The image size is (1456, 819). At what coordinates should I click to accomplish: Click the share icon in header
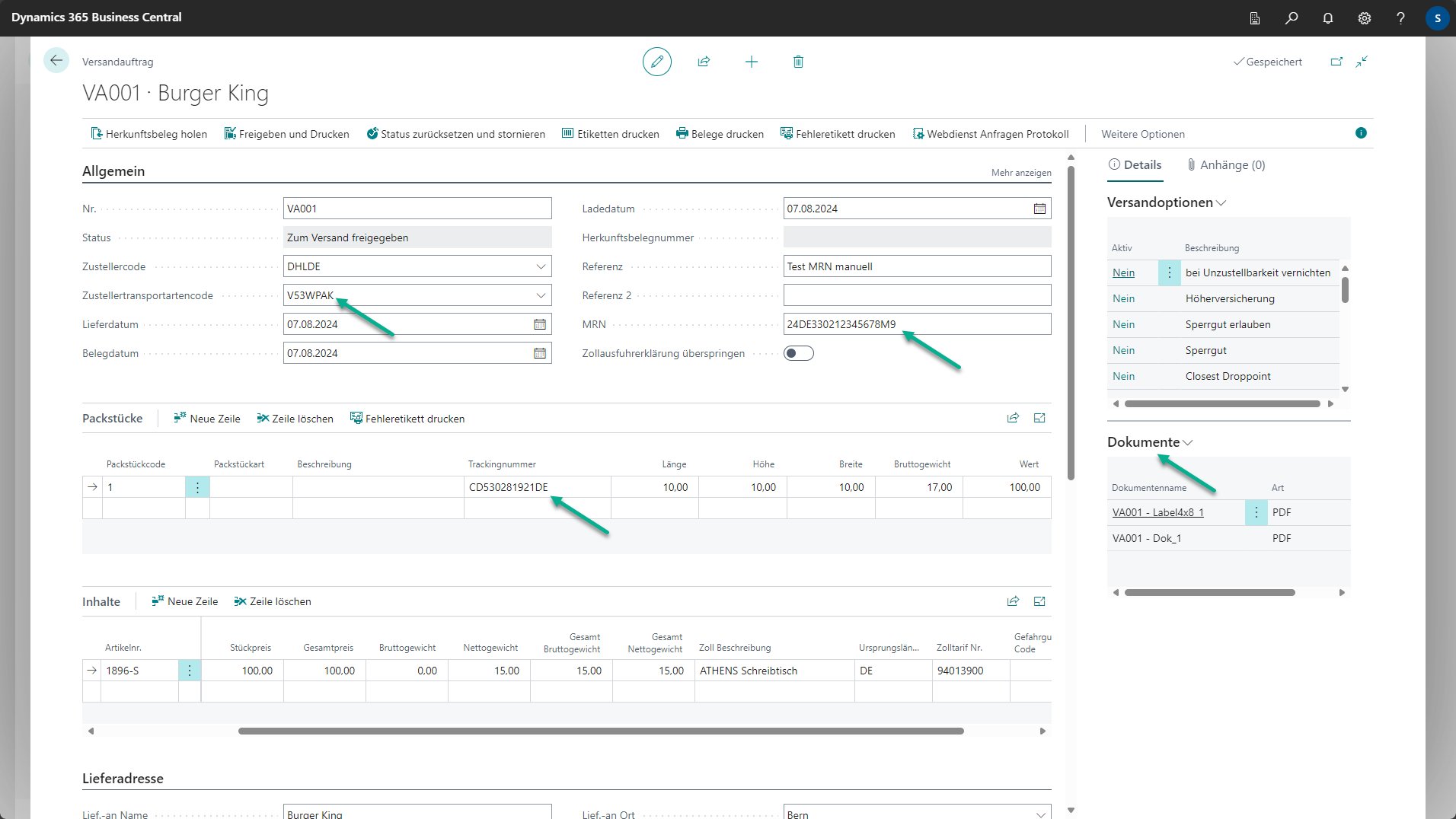[704, 62]
